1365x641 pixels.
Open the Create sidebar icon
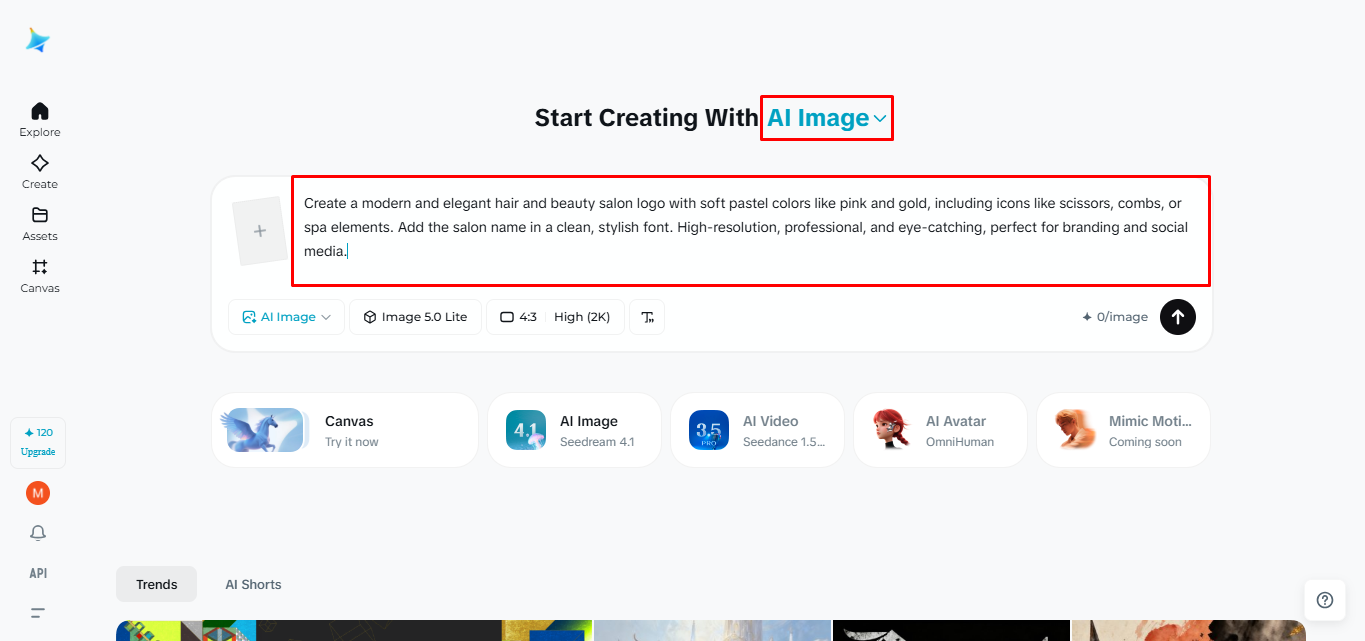(40, 163)
